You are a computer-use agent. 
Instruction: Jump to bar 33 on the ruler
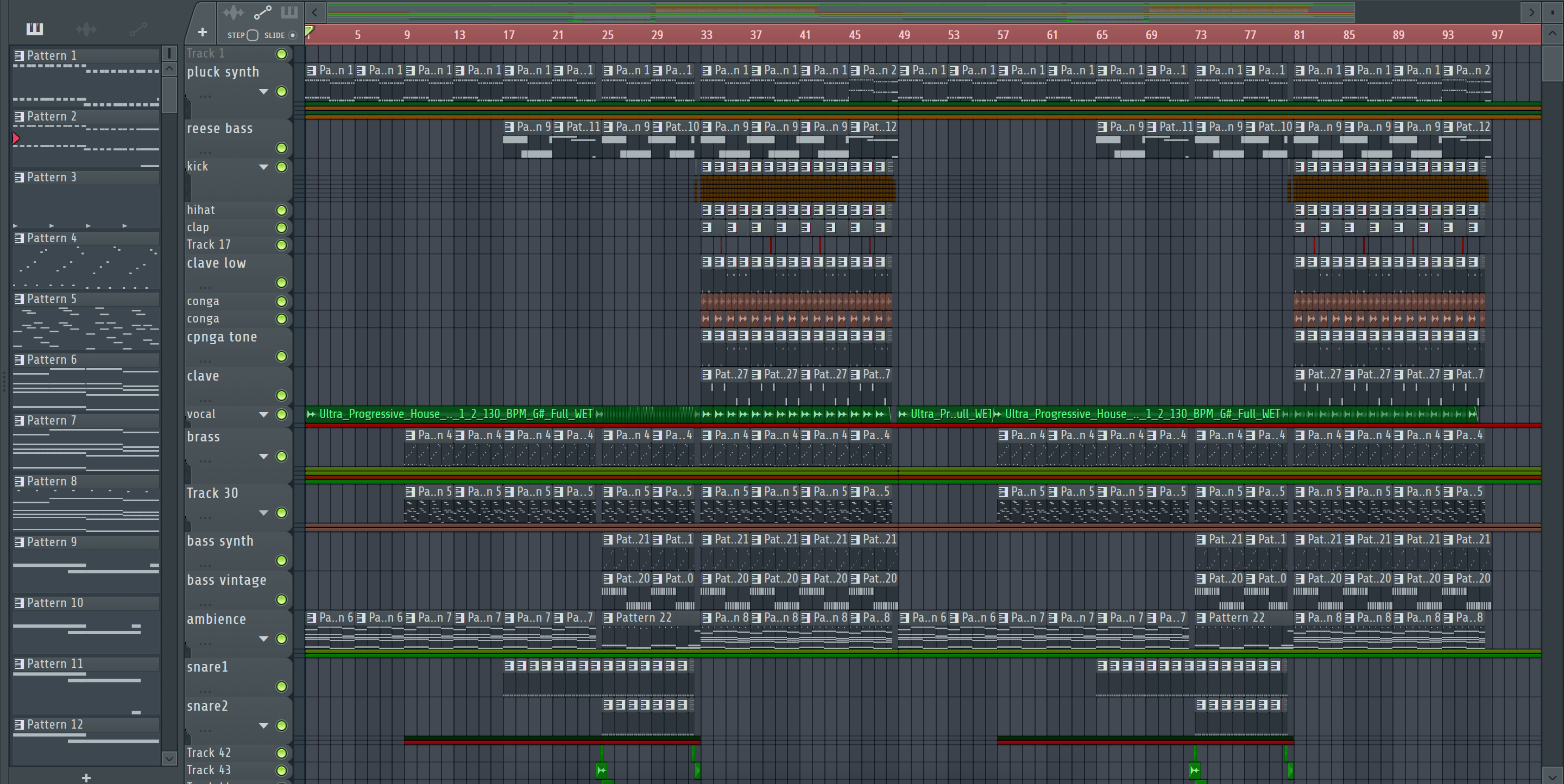click(706, 35)
